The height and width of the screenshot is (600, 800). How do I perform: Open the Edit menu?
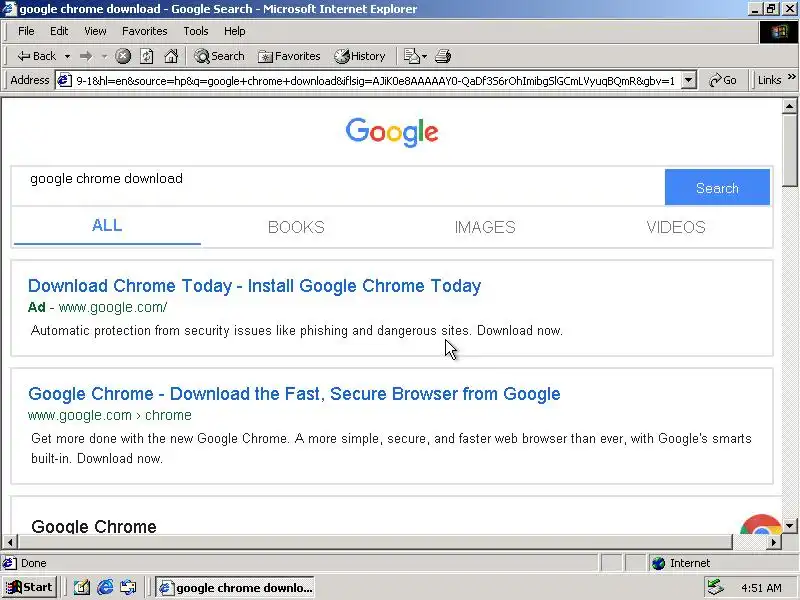(59, 31)
